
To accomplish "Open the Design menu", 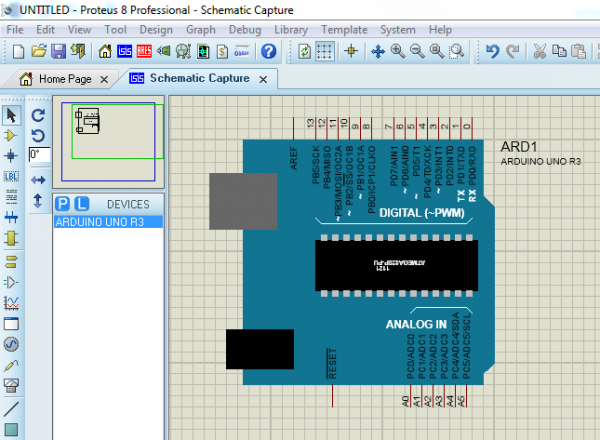I will point(155,30).
